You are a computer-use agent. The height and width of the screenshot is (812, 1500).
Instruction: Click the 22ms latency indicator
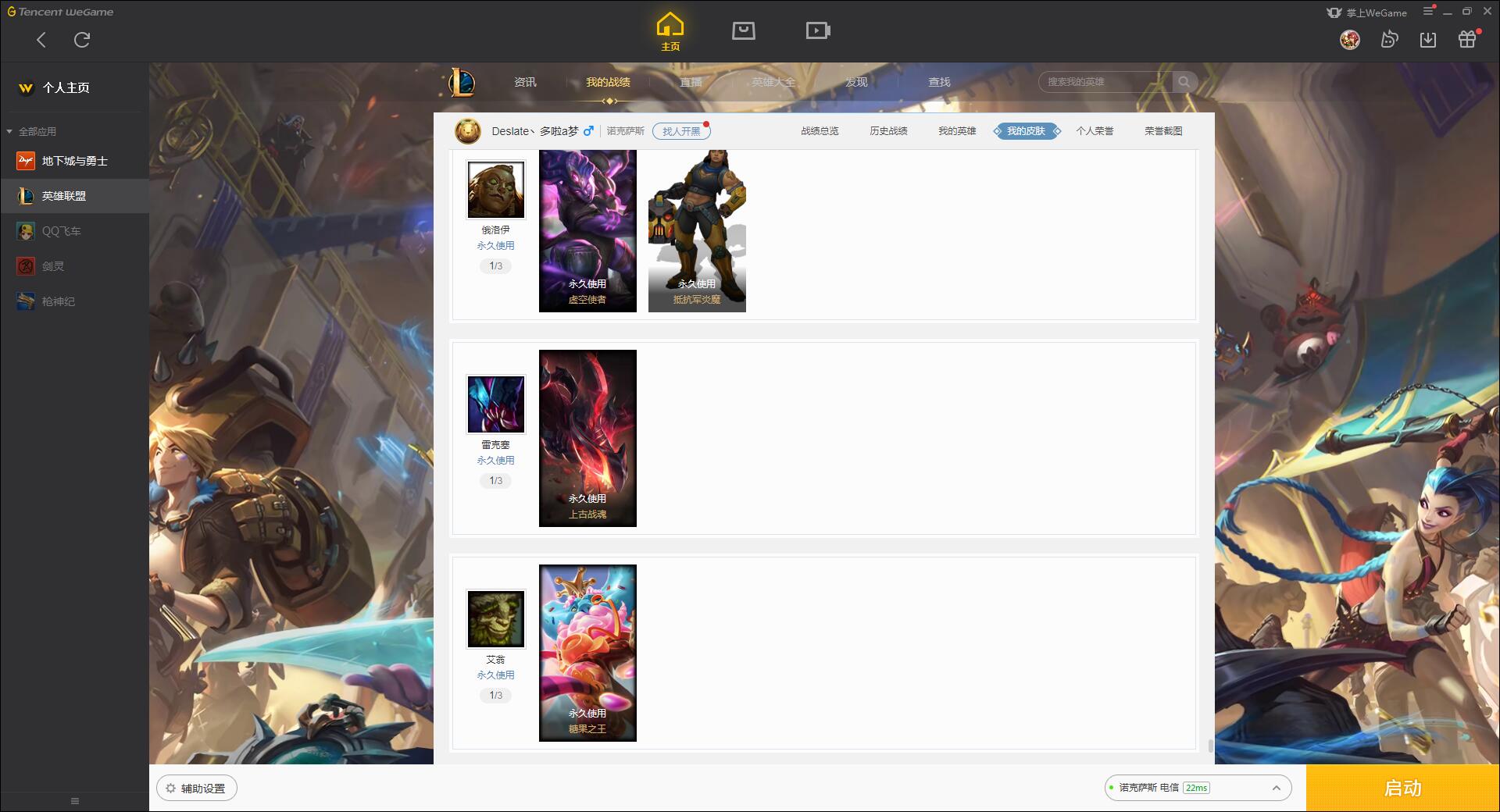tap(1196, 788)
